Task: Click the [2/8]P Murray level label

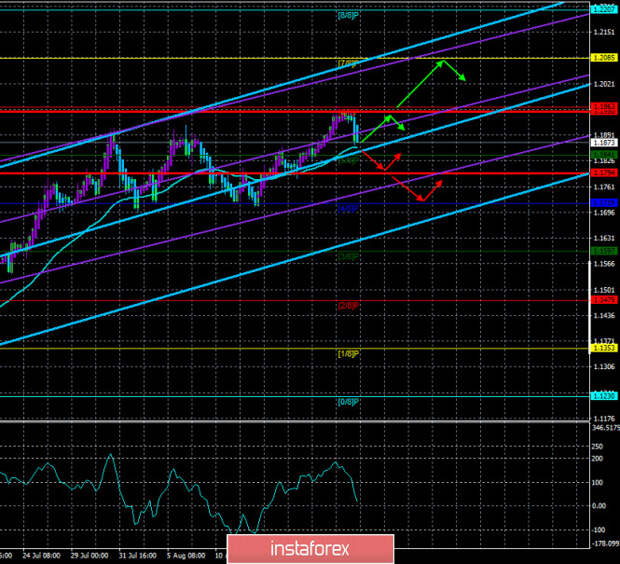Action: click(x=348, y=306)
